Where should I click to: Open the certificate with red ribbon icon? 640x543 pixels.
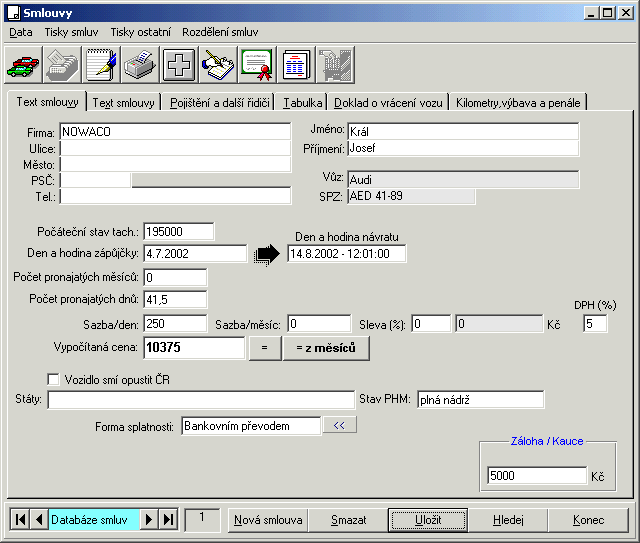(x=258, y=65)
